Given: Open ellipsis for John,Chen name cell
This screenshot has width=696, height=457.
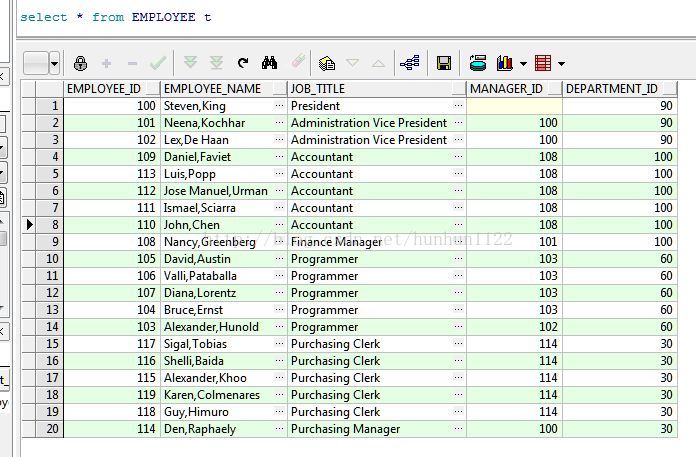Looking at the screenshot, I should [x=279, y=225].
